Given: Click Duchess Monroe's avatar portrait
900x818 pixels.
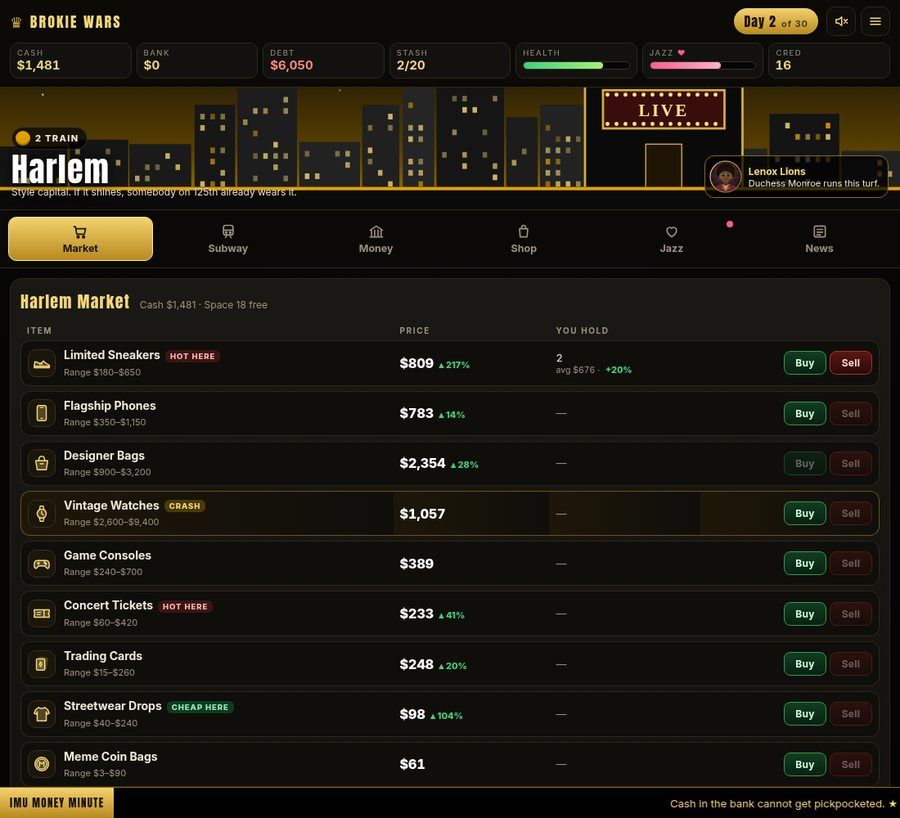Looking at the screenshot, I should pos(726,177).
